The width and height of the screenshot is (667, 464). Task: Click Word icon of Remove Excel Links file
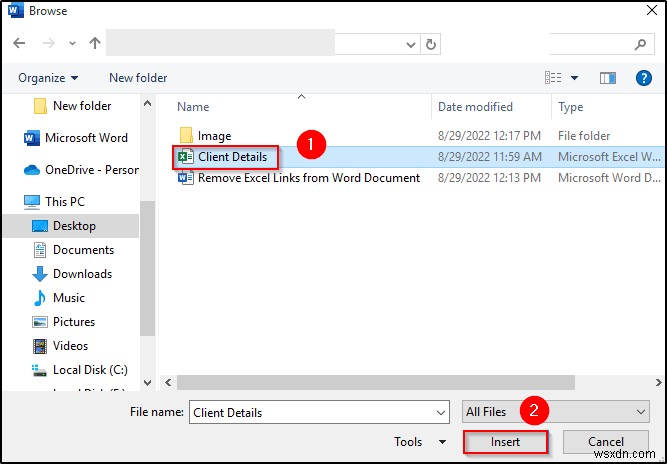pyautogui.click(x=185, y=178)
